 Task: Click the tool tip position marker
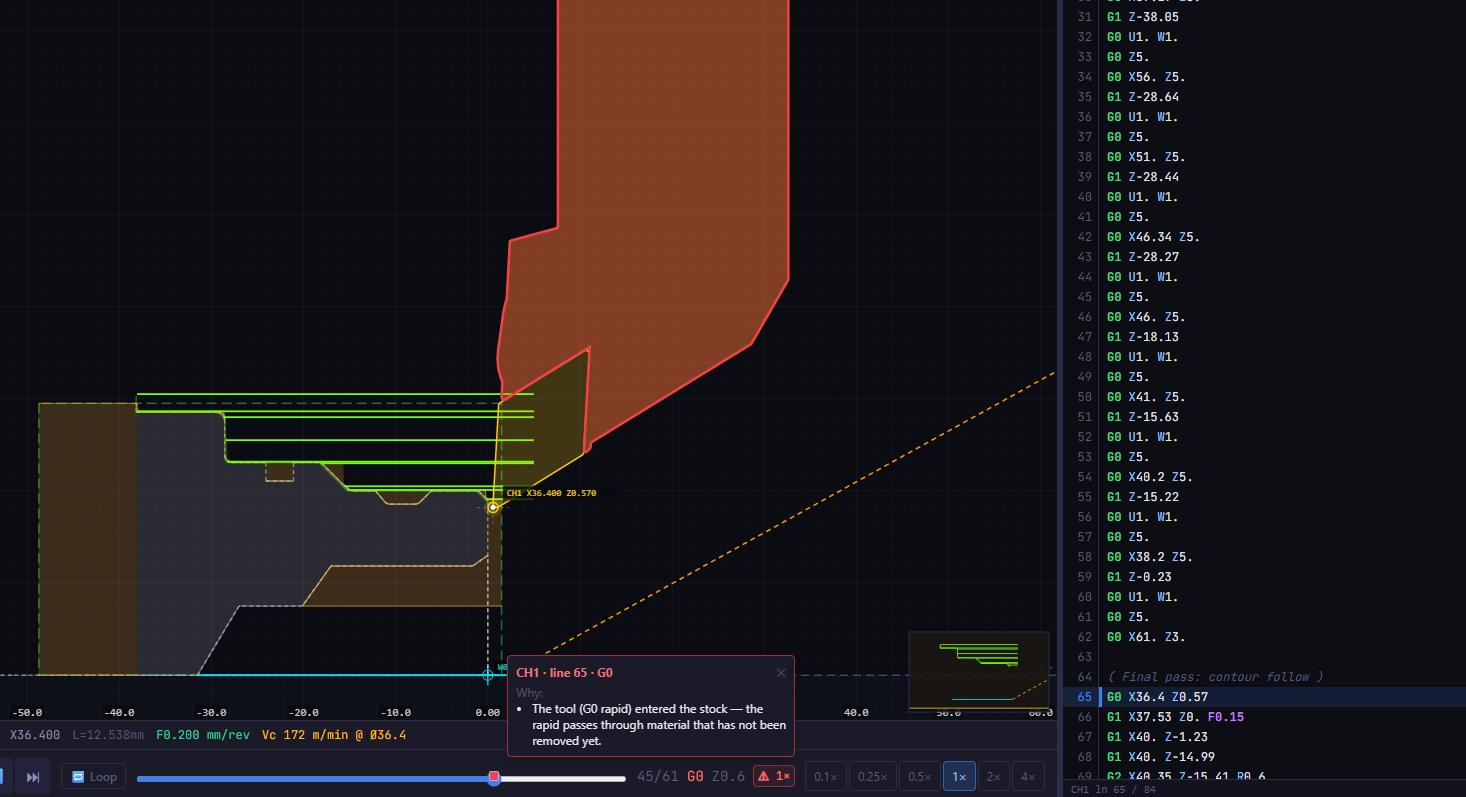click(x=493, y=507)
